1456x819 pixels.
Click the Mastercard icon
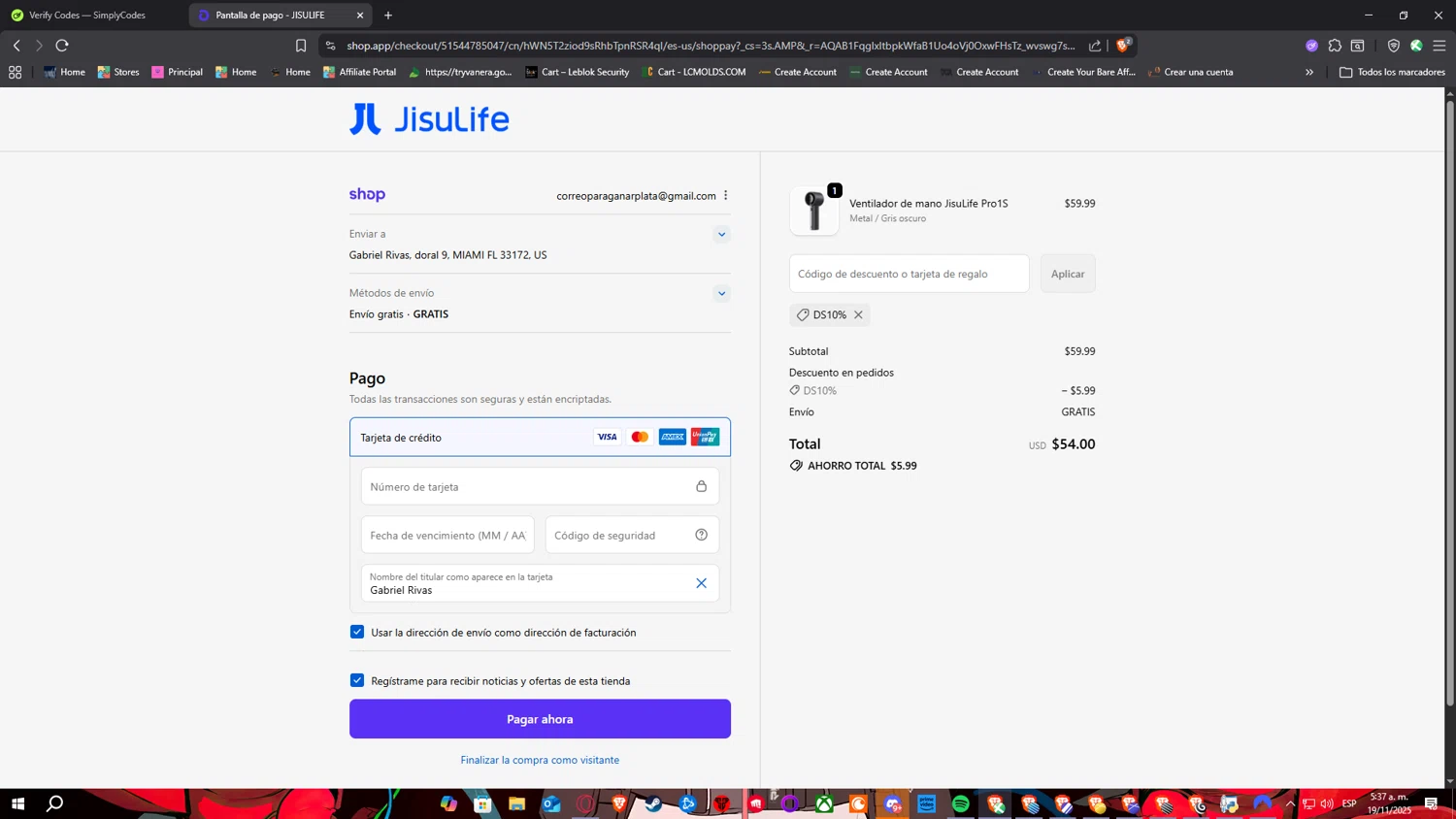tap(640, 437)
